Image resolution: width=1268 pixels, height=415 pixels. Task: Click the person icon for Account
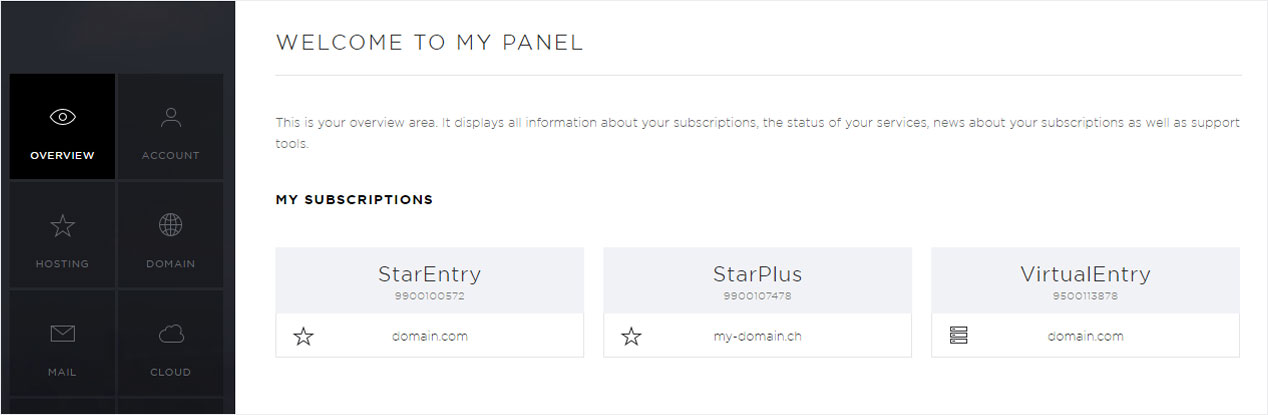[x=170, y=117]
